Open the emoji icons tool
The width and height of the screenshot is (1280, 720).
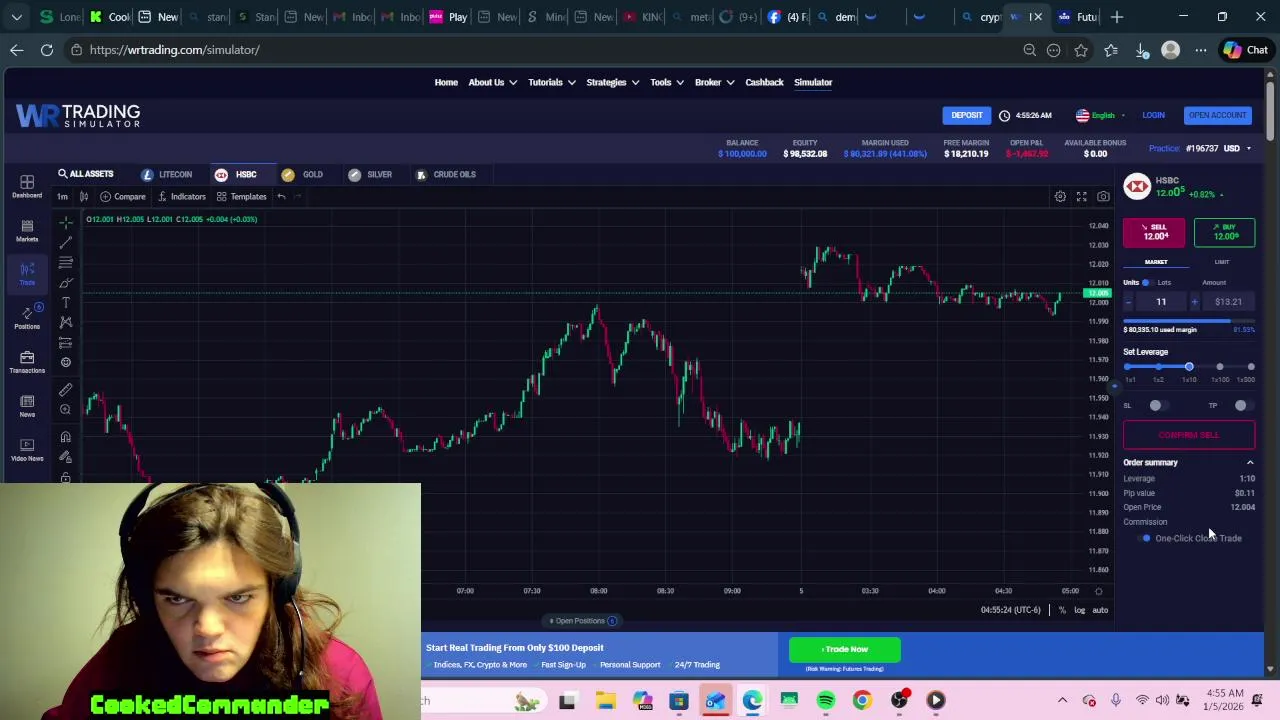point(66,362)
